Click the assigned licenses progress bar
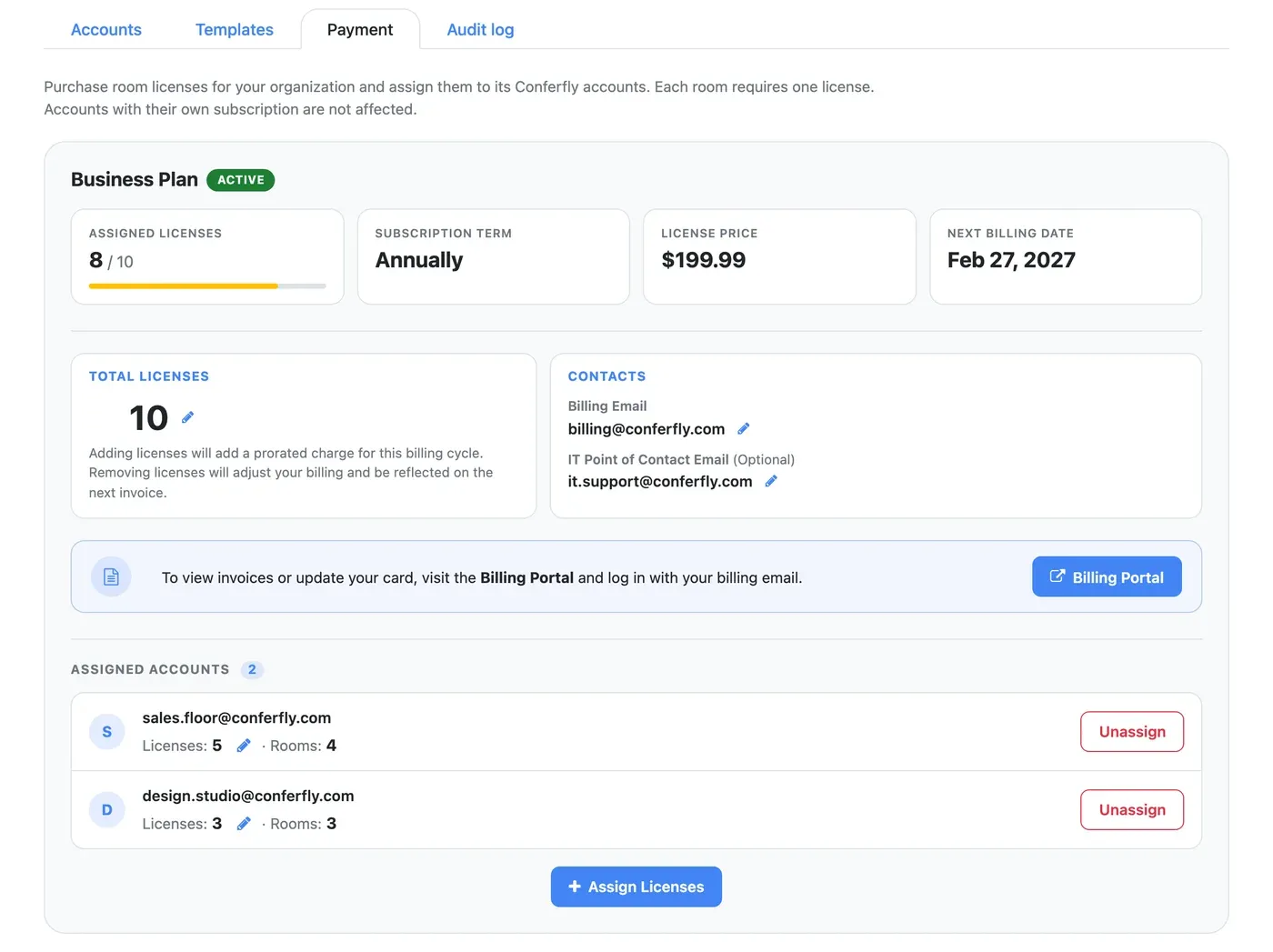Viewport: 1273px width, 952px height. (207, 286)
